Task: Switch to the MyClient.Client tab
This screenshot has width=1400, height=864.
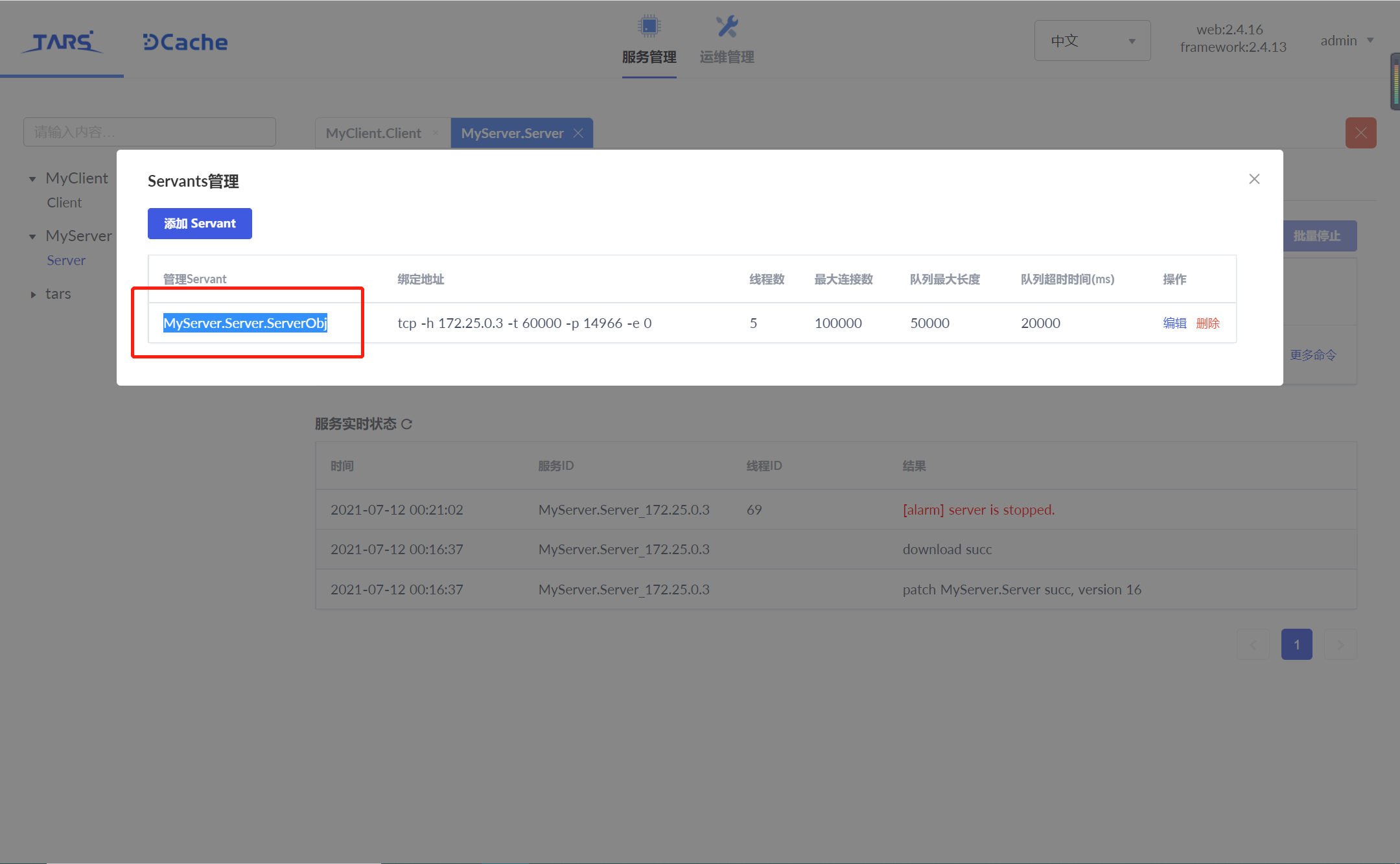Action: pos(373,133)
